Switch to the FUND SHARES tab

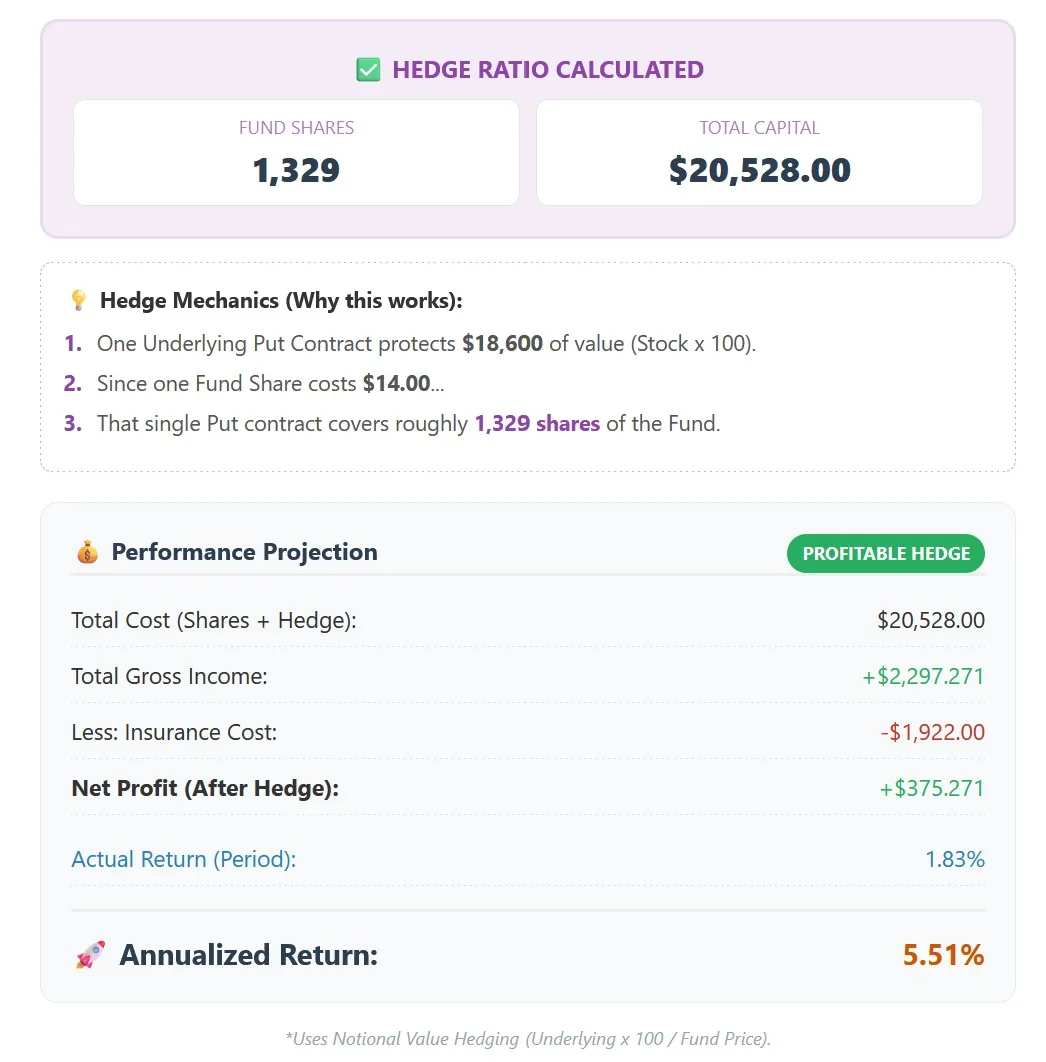click(296, 128)
